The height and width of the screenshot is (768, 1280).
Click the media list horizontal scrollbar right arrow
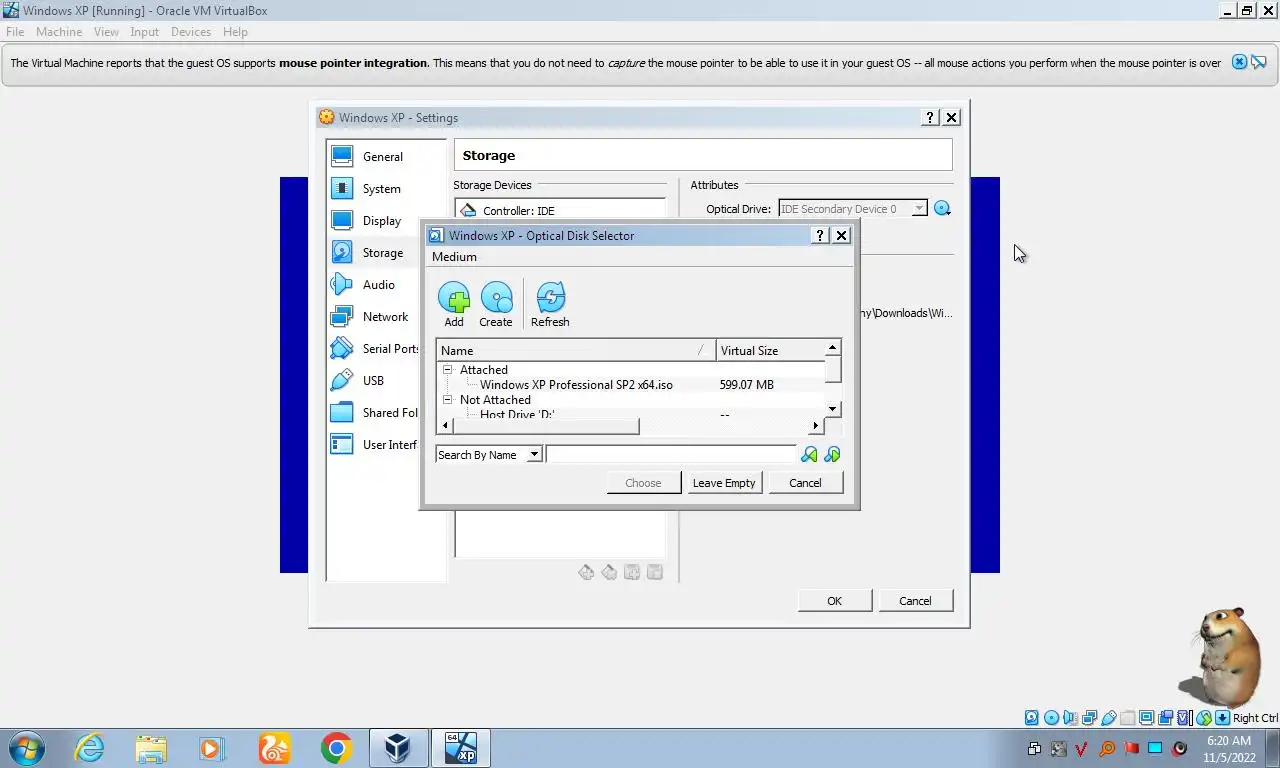tap(816, 426)
